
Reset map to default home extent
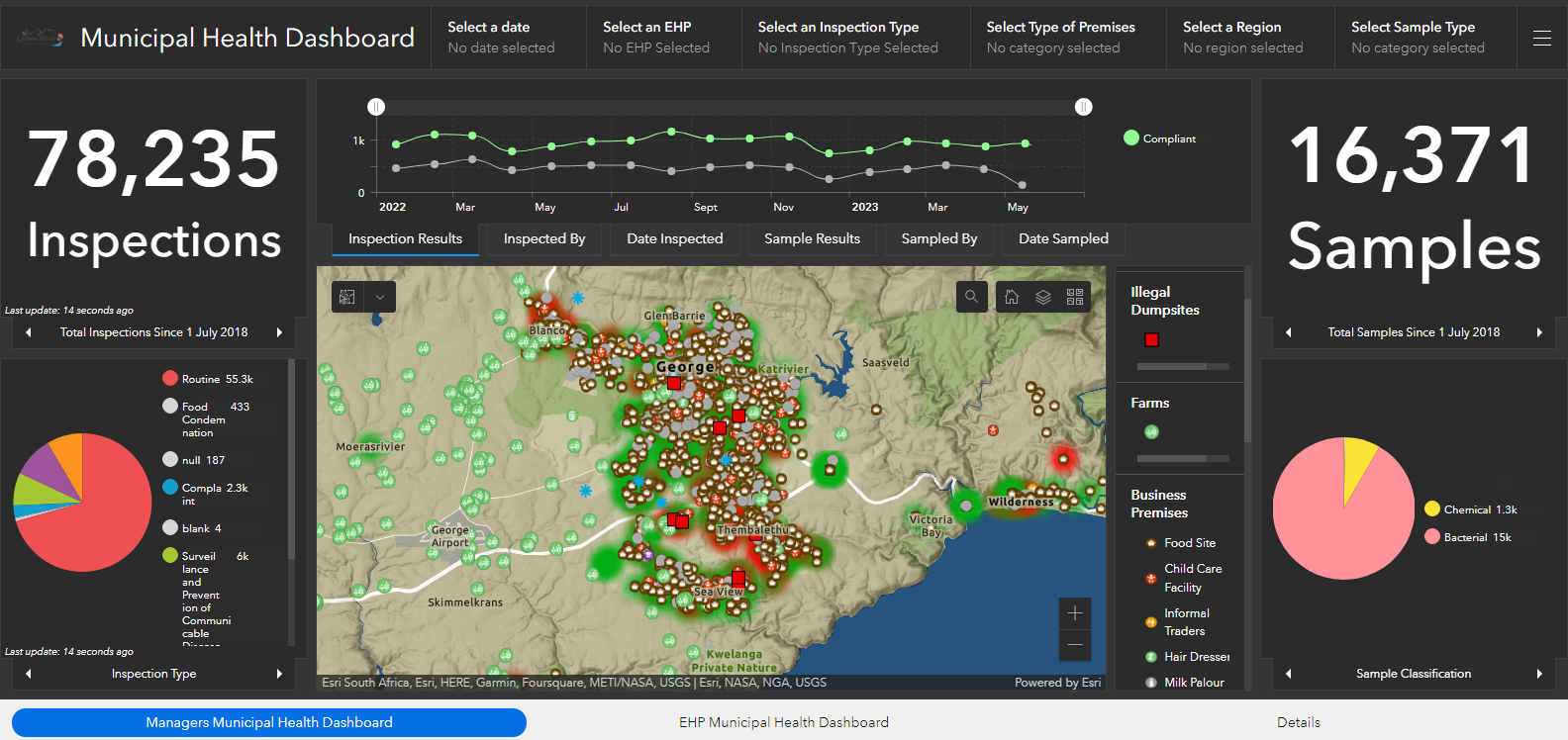click(x=1012, y=297)
